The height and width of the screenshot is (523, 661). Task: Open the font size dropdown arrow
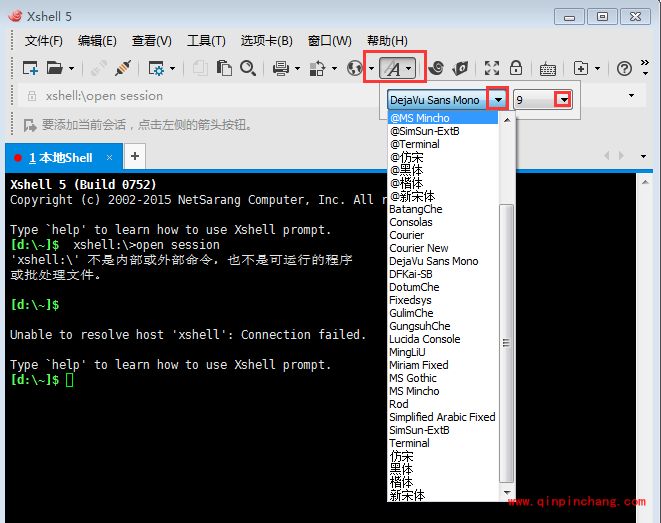(x=563, y=100)
